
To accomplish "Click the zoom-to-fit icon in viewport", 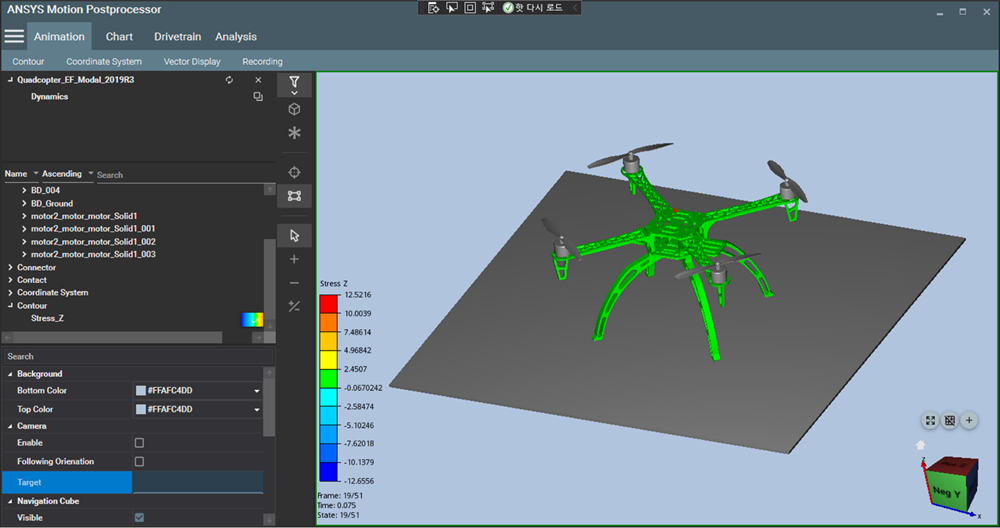I will (930, 421).
